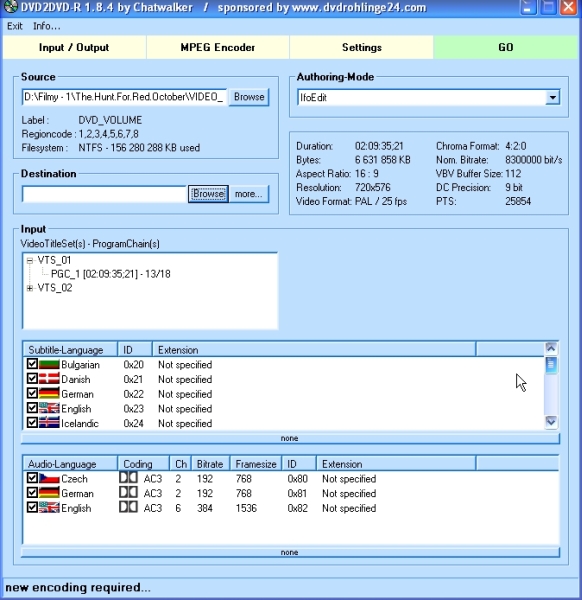This screenshot has height=600, width=582.
Task: Click the Source Browse button
Action: click(249, 97)
